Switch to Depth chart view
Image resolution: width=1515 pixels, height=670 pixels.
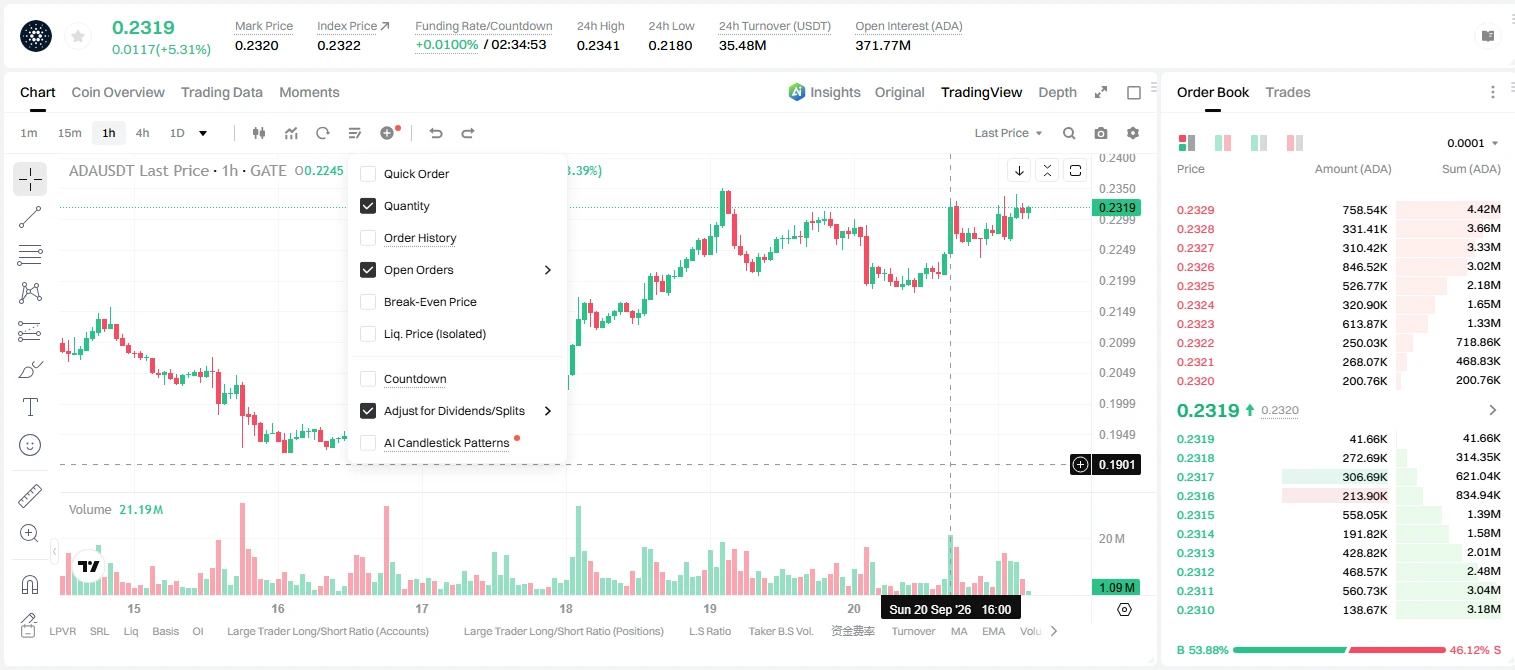(1057, 92)
